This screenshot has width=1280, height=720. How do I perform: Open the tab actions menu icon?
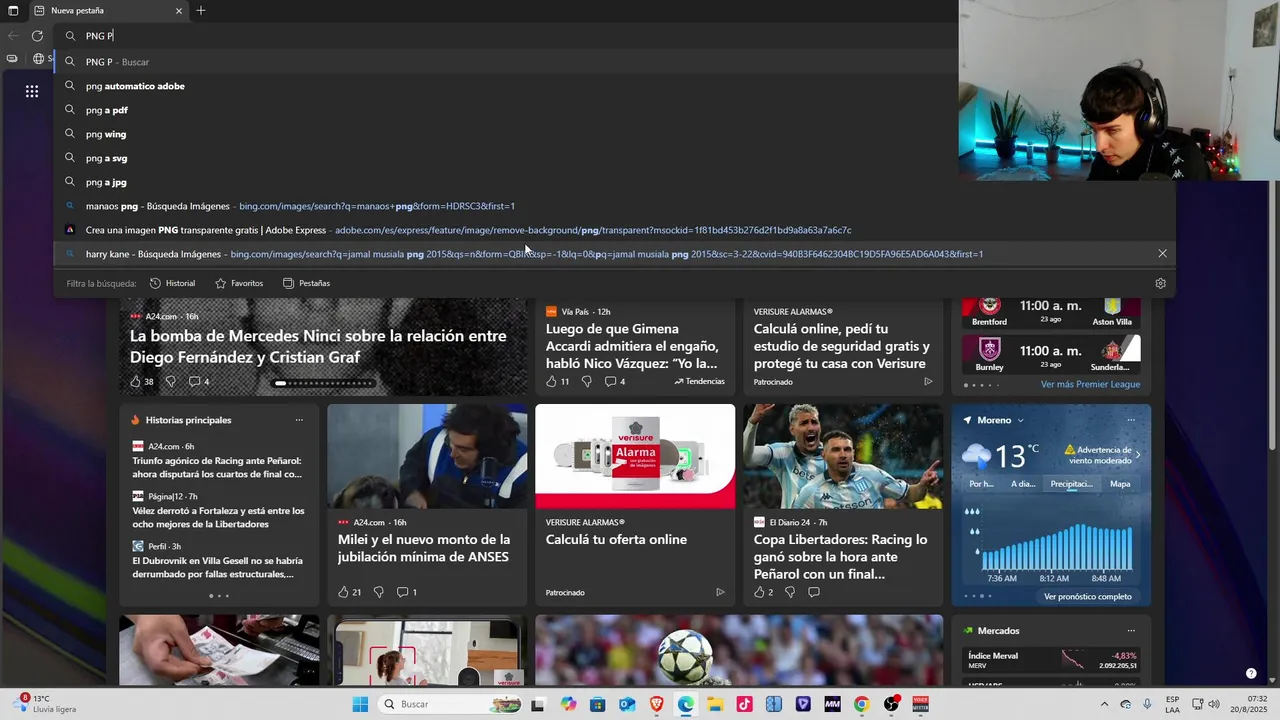[13, 10]
